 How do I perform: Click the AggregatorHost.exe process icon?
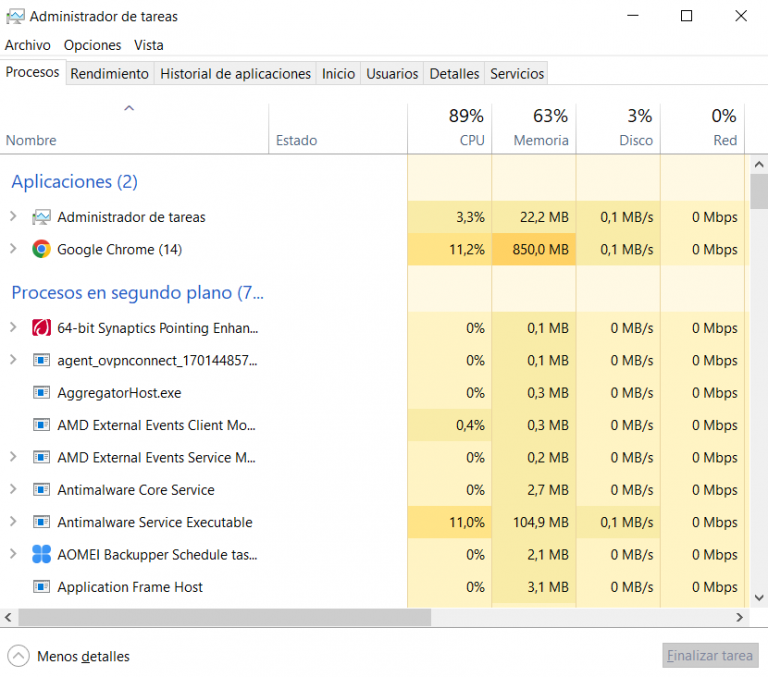pyautogui.click(x=41, y=393)
